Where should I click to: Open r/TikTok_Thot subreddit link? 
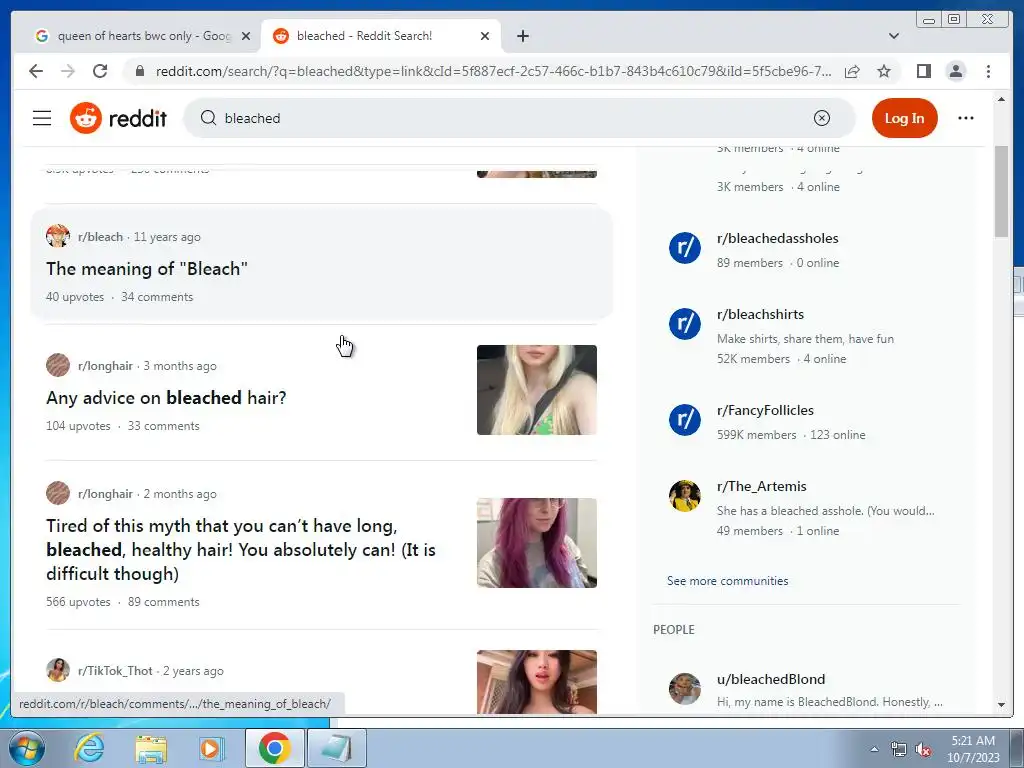point(115,671)
